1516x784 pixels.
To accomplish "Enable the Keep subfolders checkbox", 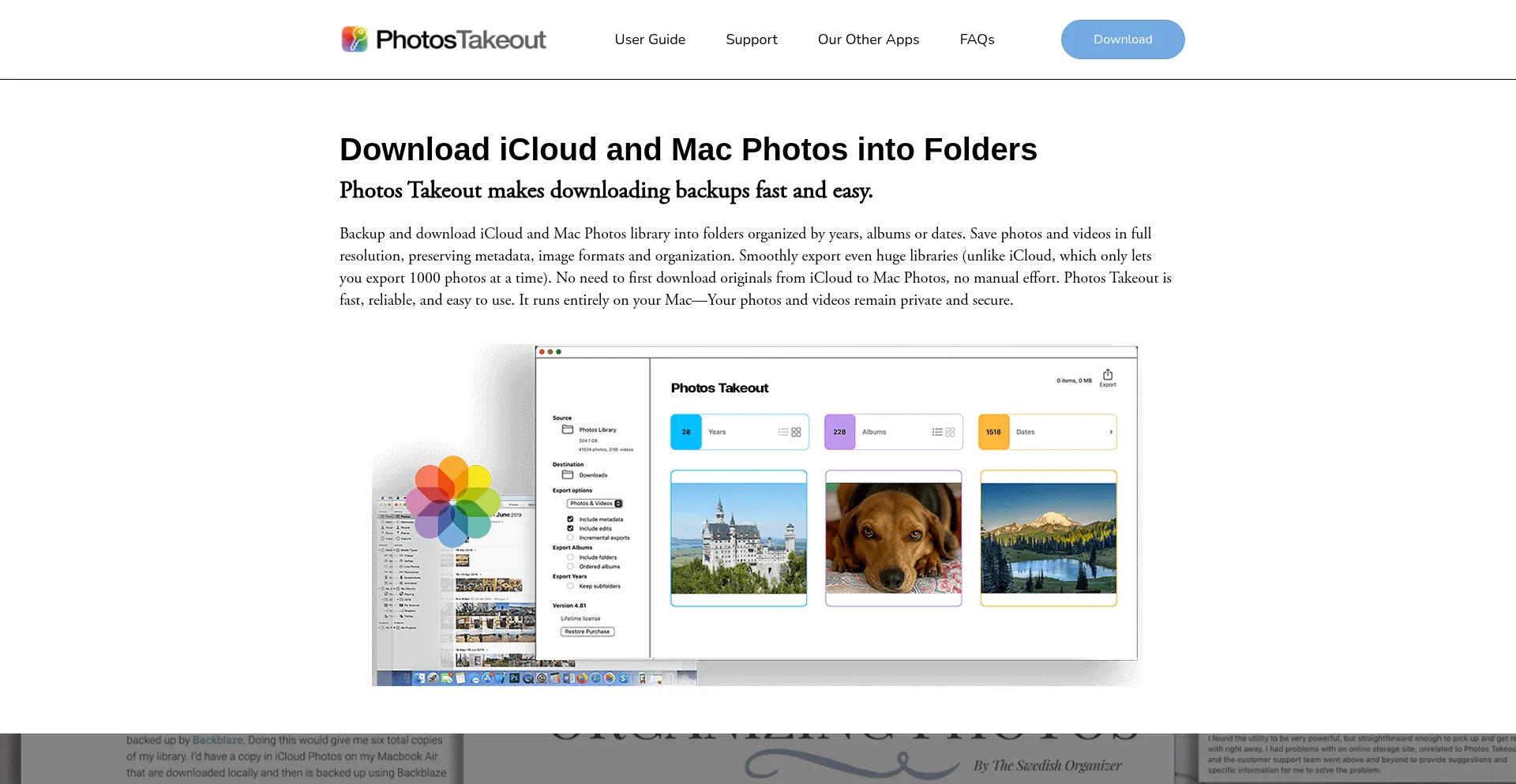I will pos(570,586).
